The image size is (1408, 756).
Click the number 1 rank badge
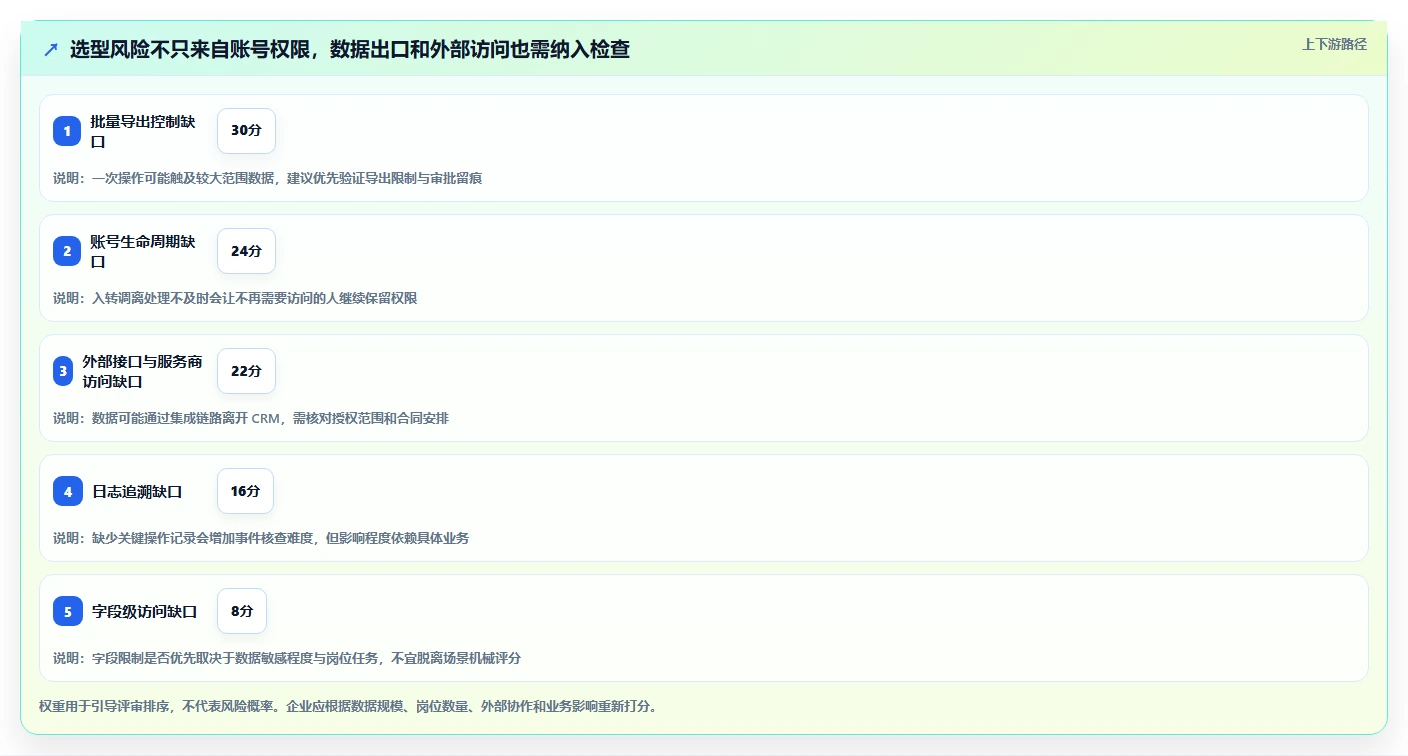67,131
